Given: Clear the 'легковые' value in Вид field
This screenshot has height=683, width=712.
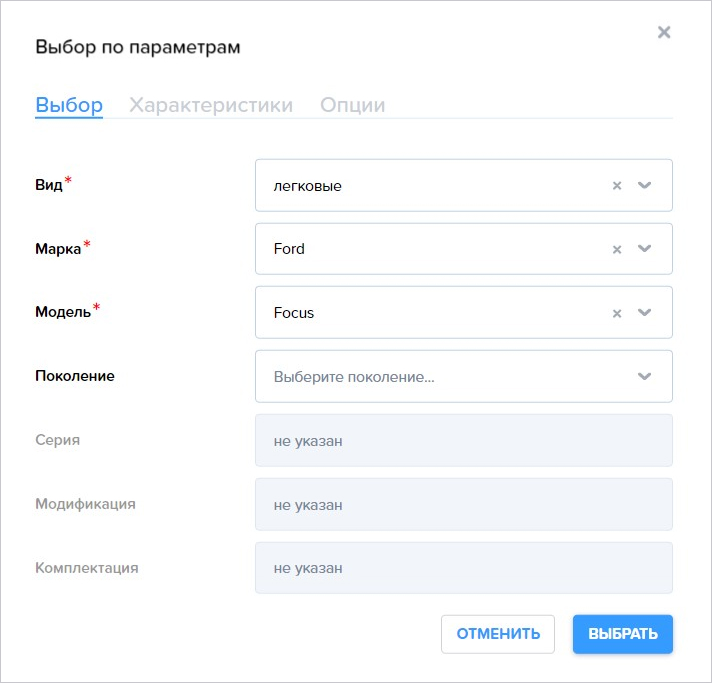Looking at the screenshot, I should coord(617,185).
